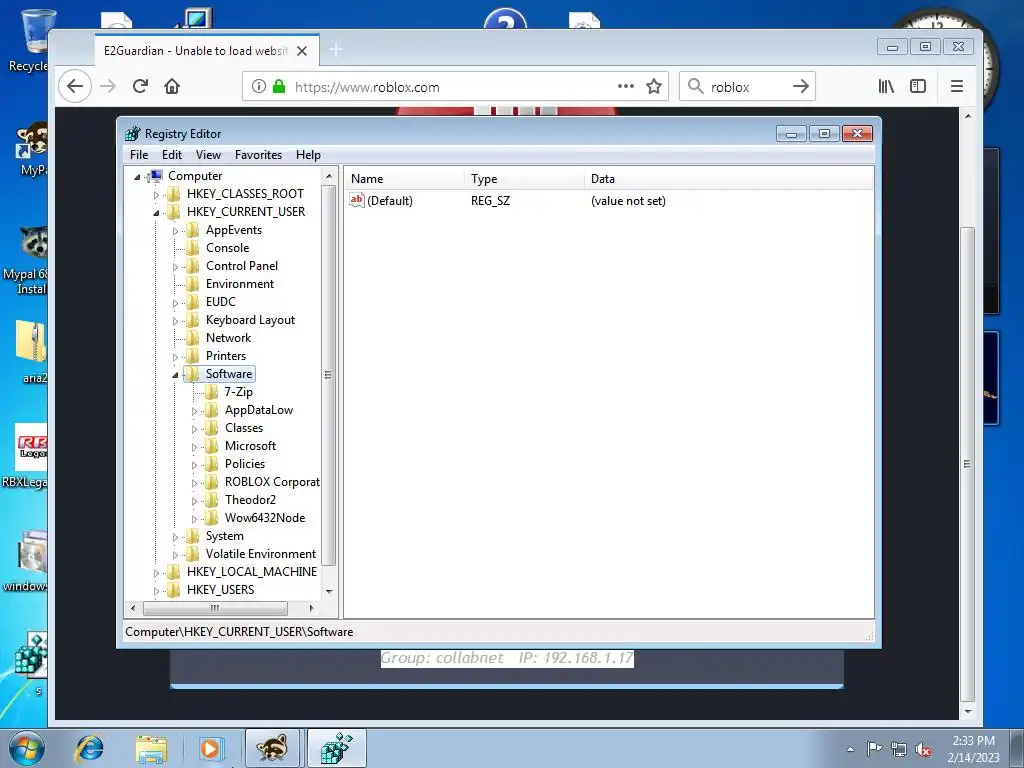Launch Internet Explorer from taskbar
Image resolution: width=1024 pixels, height=768 pixels.
coord(89,748)
